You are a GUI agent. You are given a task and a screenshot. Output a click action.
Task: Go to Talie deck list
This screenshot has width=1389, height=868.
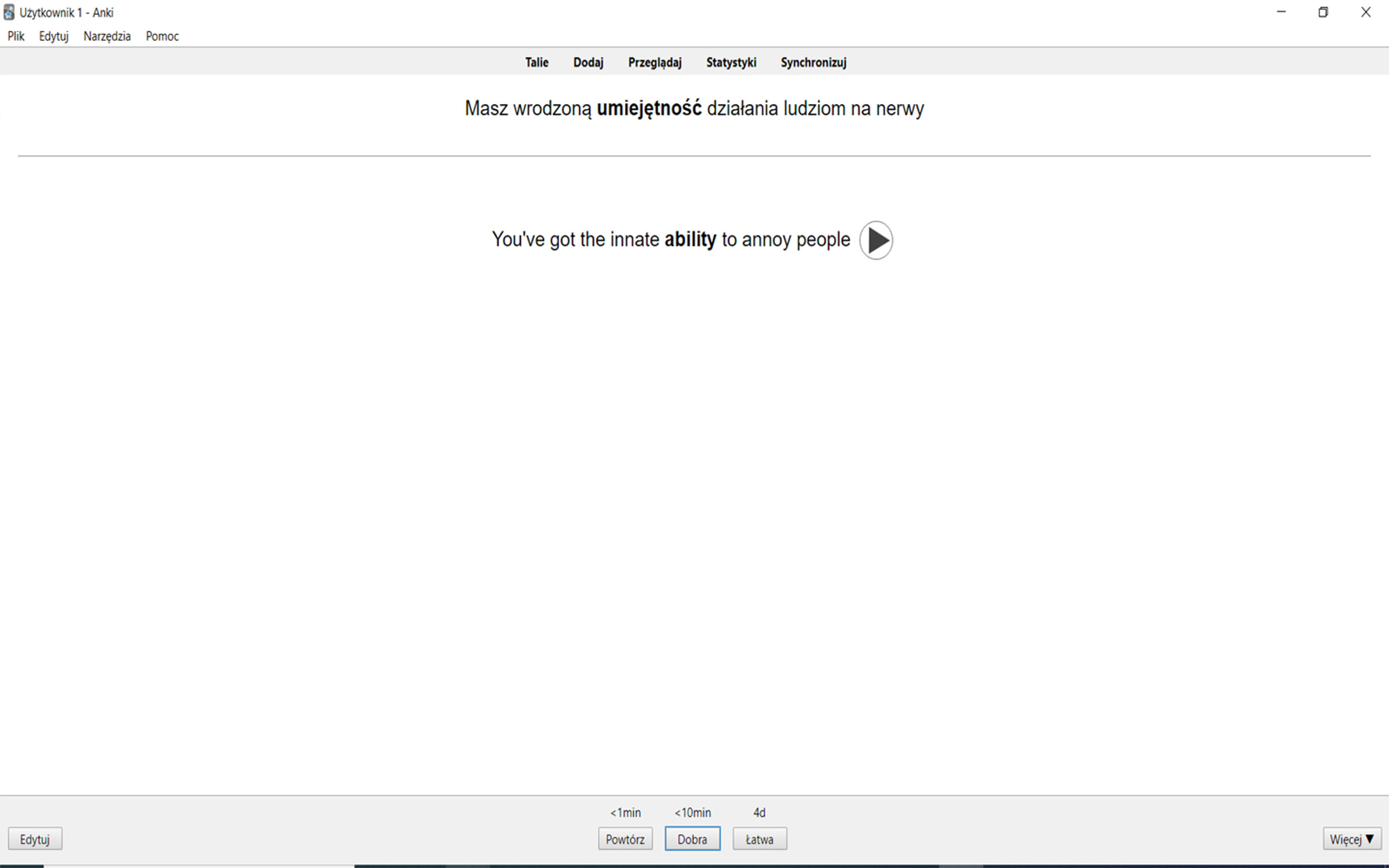[537, 62]
